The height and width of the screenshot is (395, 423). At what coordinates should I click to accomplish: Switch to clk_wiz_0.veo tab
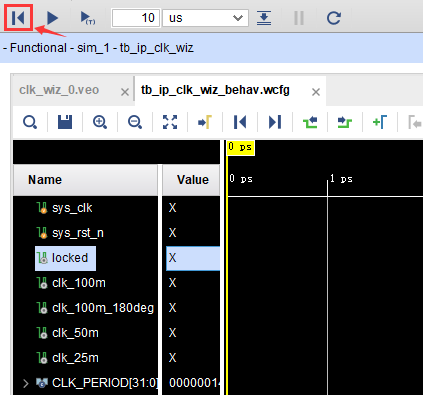pos(59,90)
